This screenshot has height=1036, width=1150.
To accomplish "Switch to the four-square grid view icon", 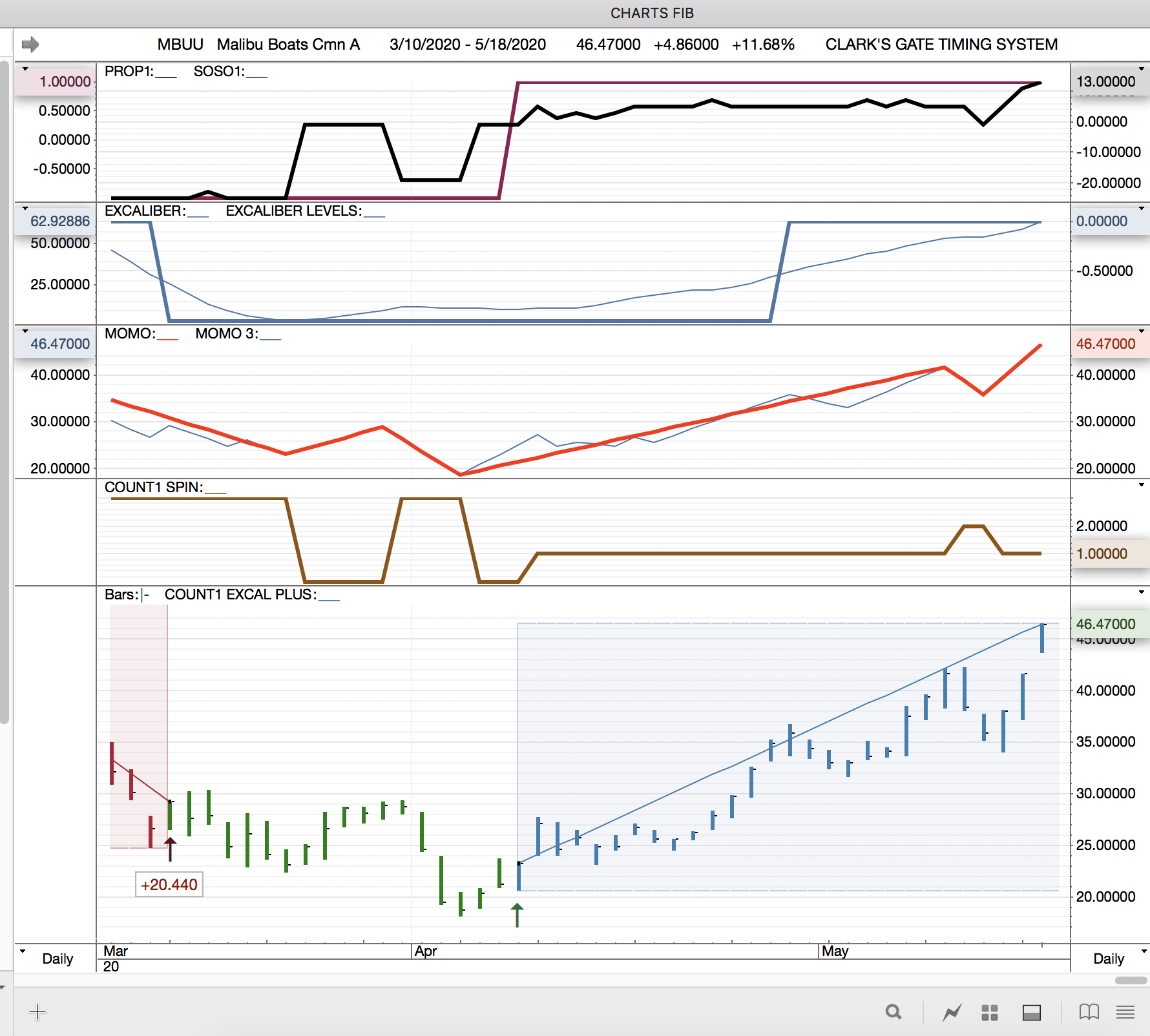I will pyautogui.click(x=990, y=1013).
